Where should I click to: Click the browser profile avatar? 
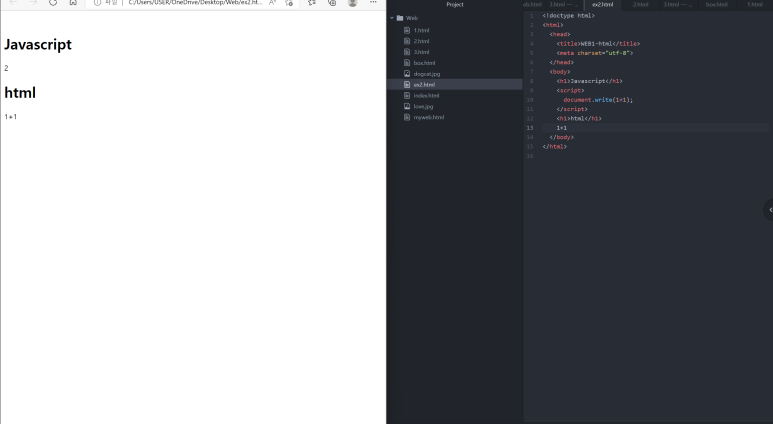tap(352, 3)
